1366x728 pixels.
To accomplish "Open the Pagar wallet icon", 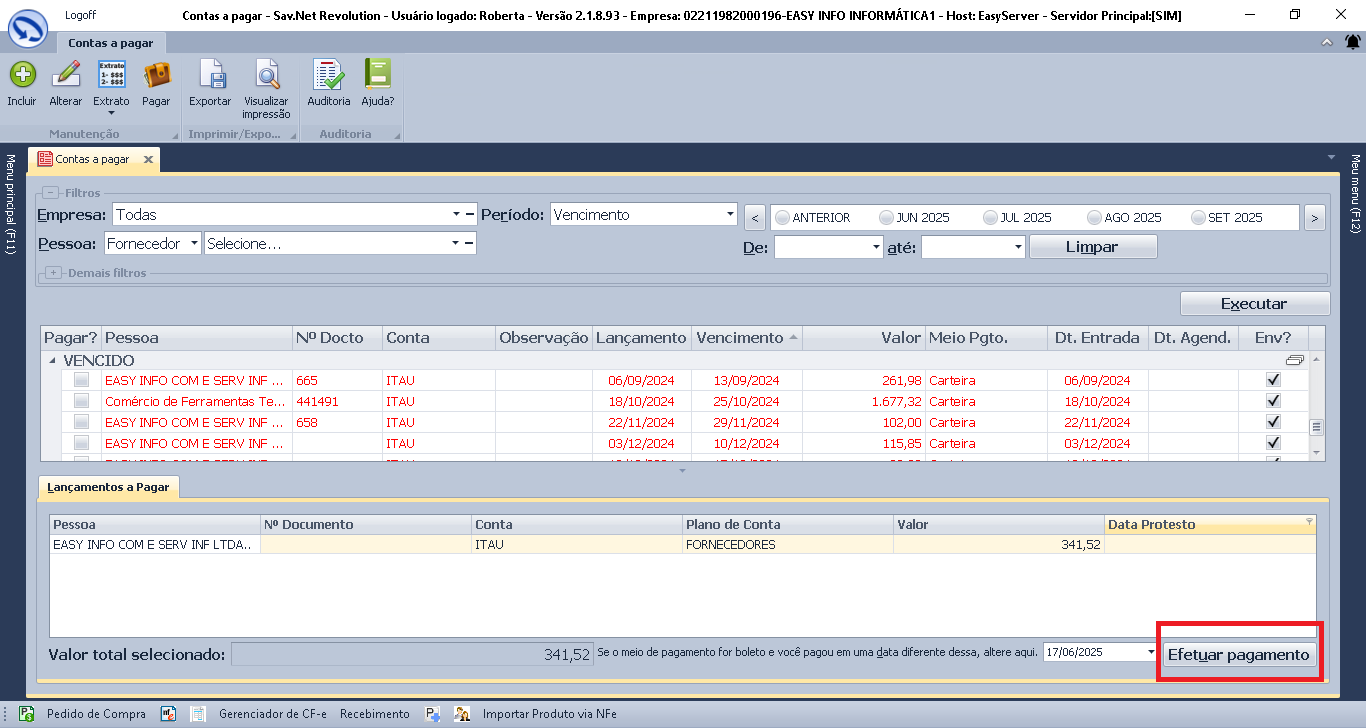I will [156, 76].
